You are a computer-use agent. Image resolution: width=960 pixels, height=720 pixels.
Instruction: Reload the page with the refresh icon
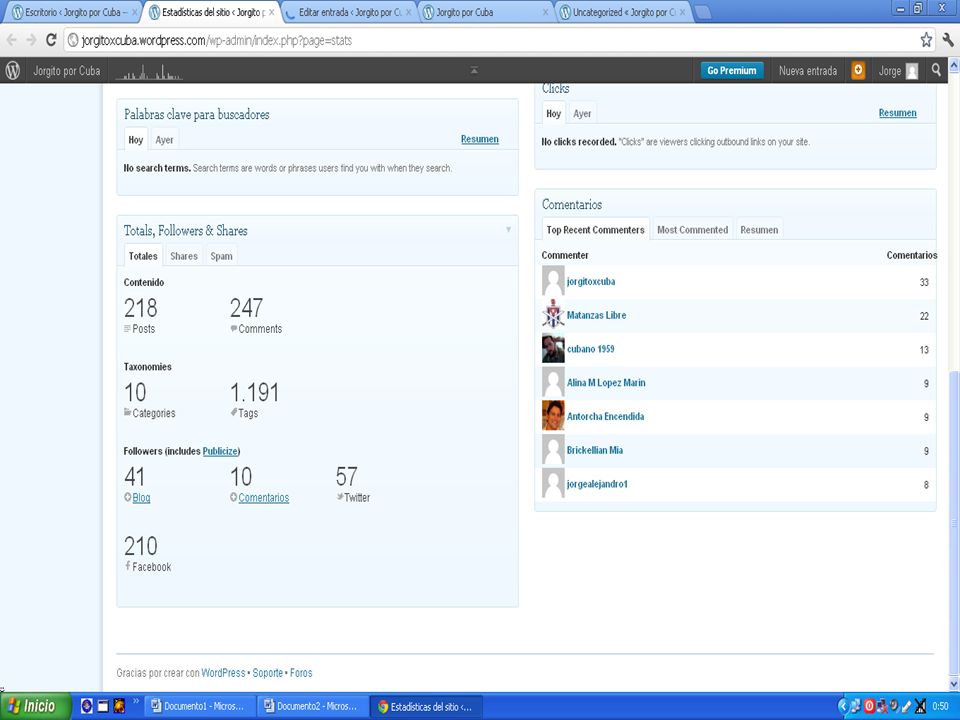51,40
